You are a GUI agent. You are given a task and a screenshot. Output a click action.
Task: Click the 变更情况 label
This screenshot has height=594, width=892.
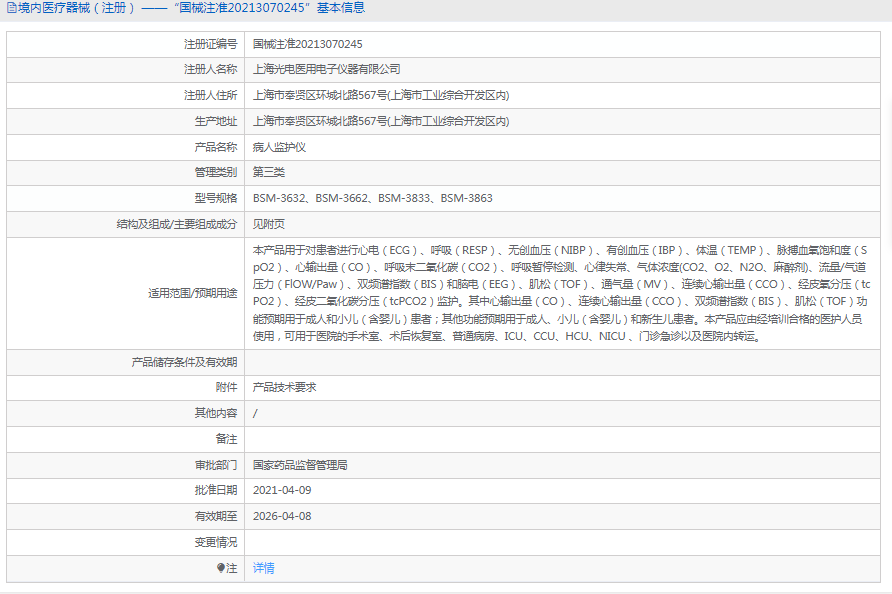pyautogui.click(x=216, y=542)
